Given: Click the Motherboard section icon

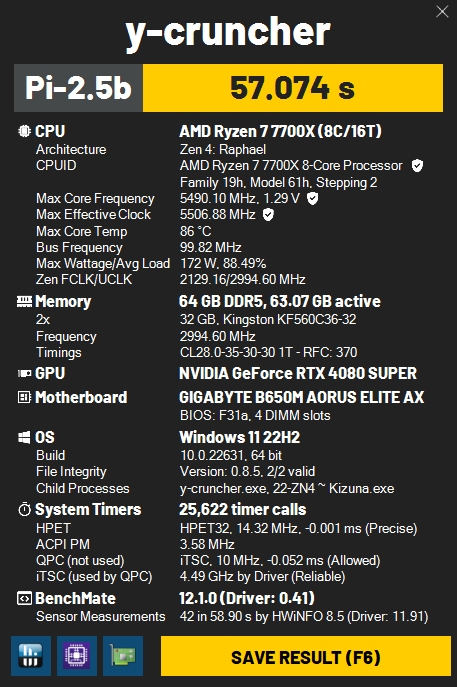Looking at the screenshot, I should pyautogui.click(x=24, y=397).
